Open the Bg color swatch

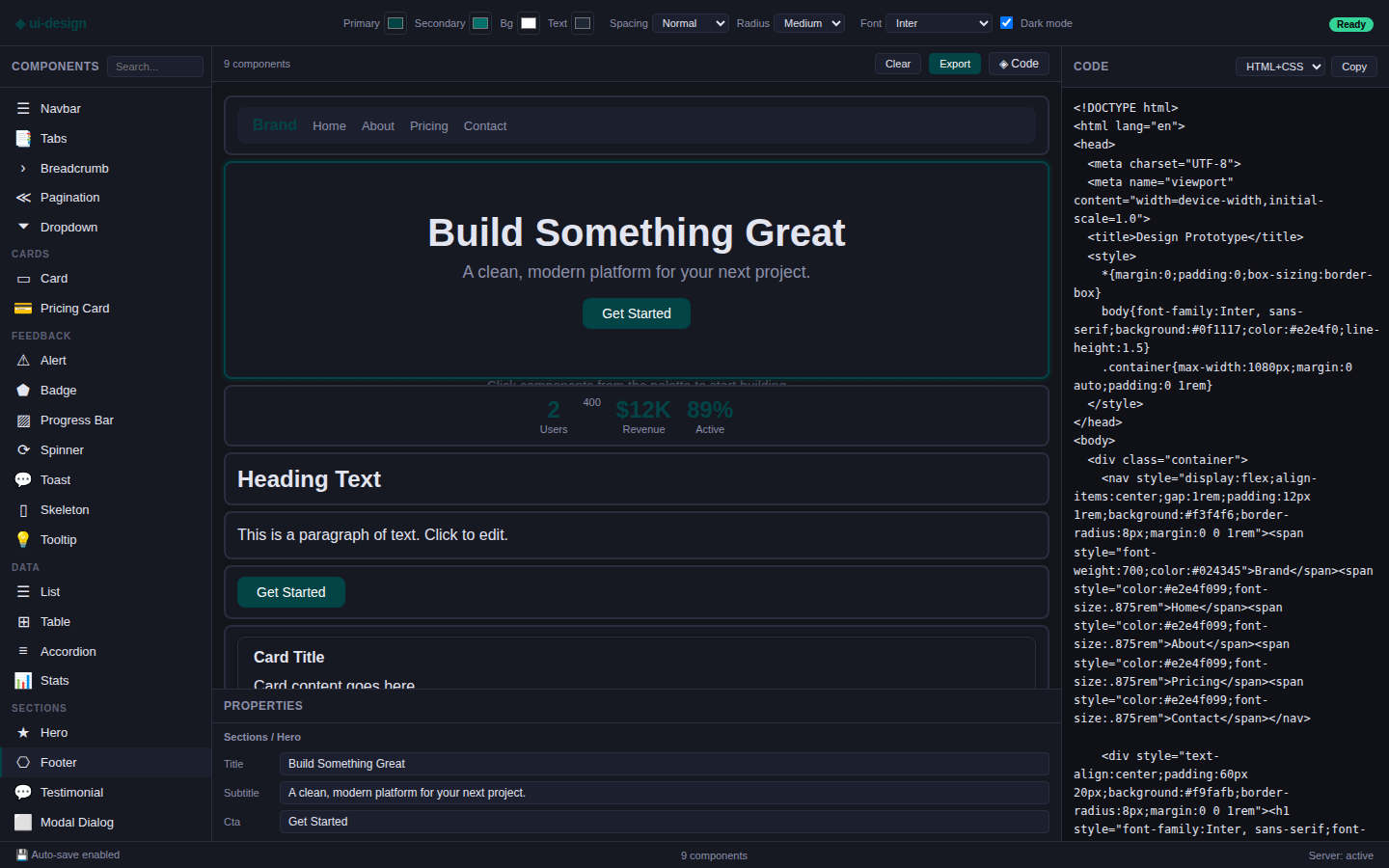(529, 23)
